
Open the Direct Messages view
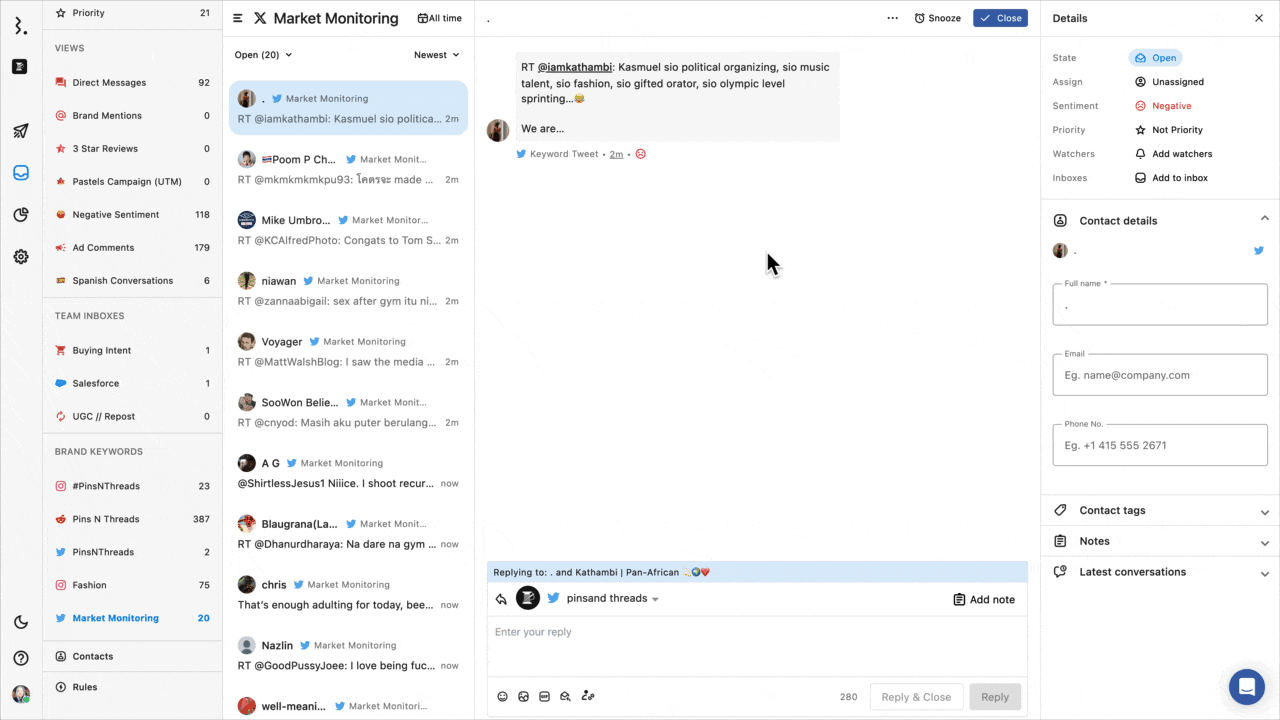pyautogui.click(x=109, y=83)
